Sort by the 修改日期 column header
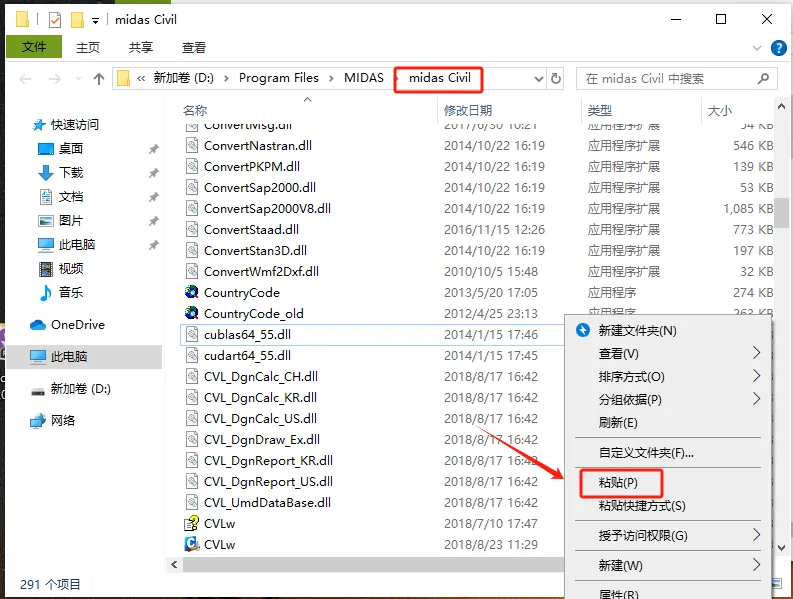The width and height of the screenshot is (793, 599). pos(468,110)
